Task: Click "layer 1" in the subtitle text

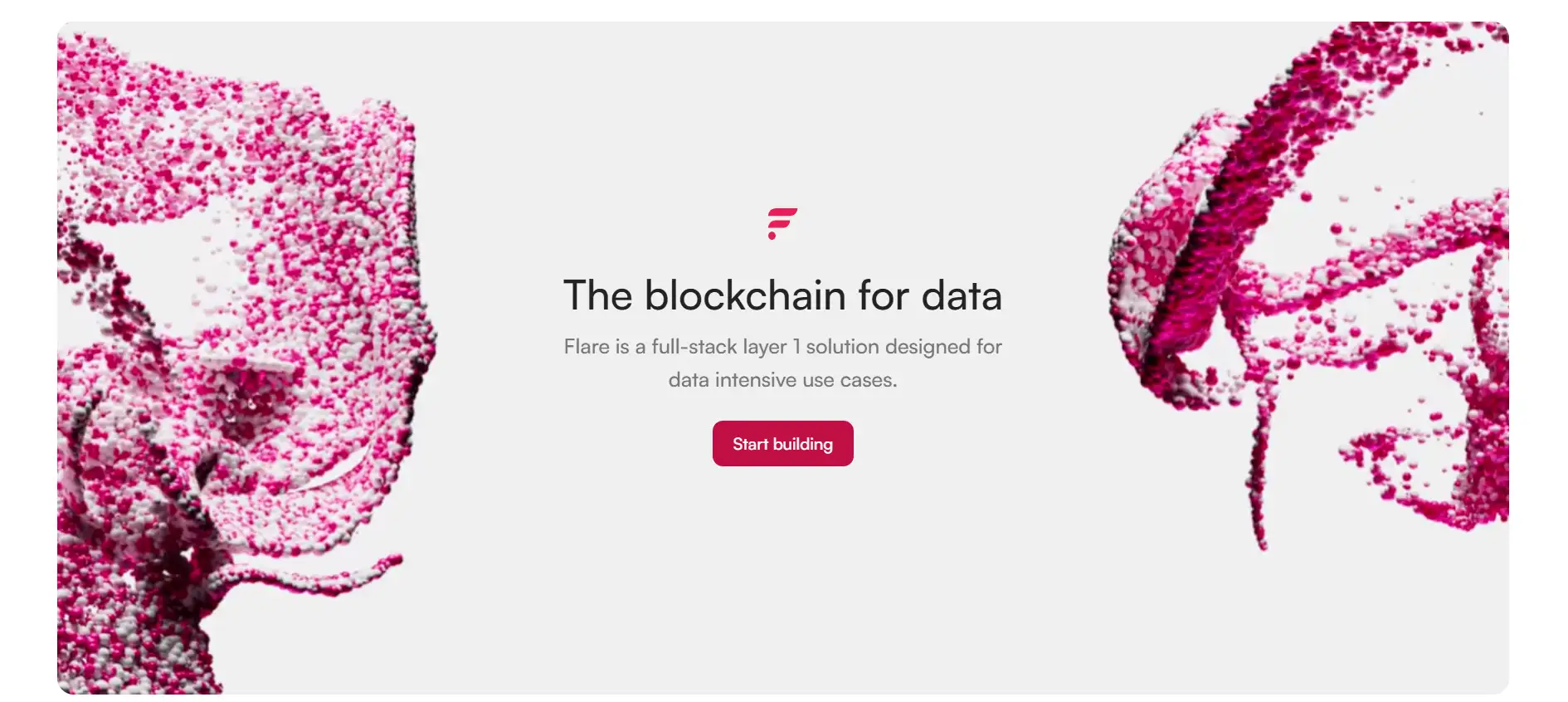Action: [x=772, y=347]
